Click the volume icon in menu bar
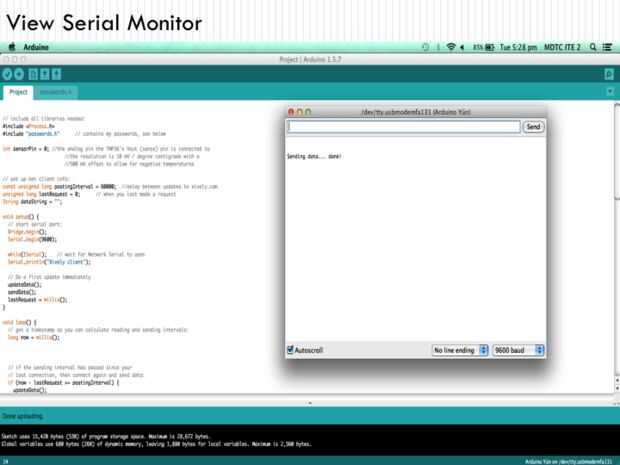The image size is (620, 465). 462,47
